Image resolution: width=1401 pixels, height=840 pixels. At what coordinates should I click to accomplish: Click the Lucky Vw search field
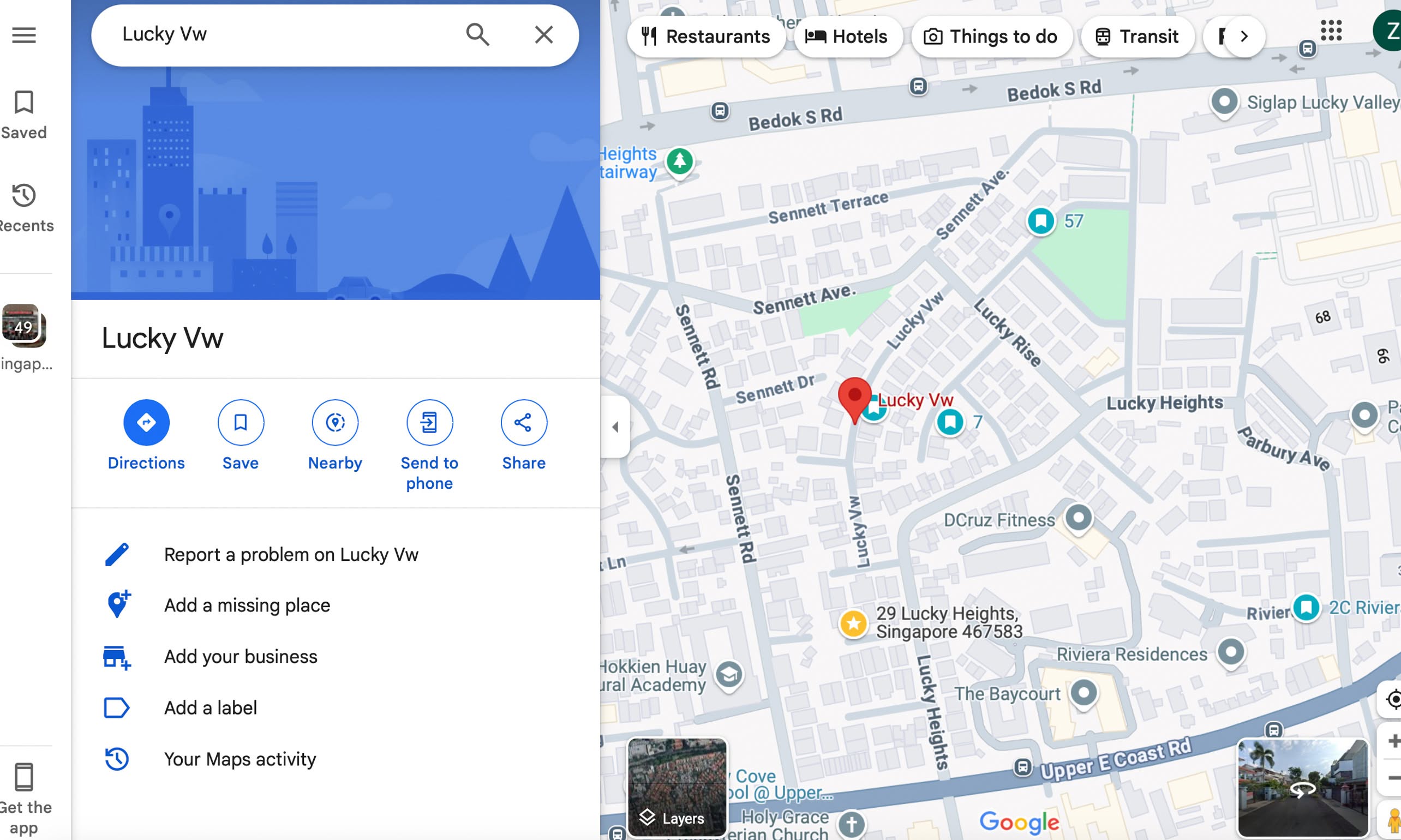point(283,34)
